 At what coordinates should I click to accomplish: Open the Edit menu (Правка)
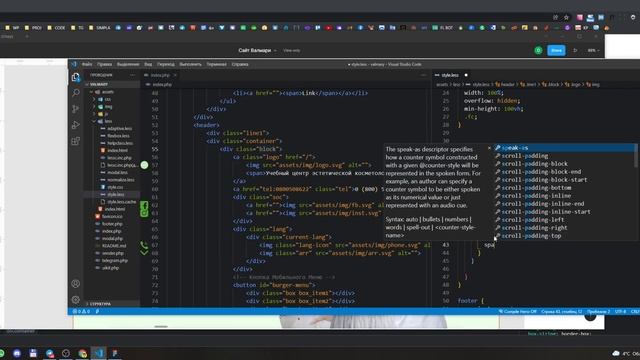coord(104,64)
